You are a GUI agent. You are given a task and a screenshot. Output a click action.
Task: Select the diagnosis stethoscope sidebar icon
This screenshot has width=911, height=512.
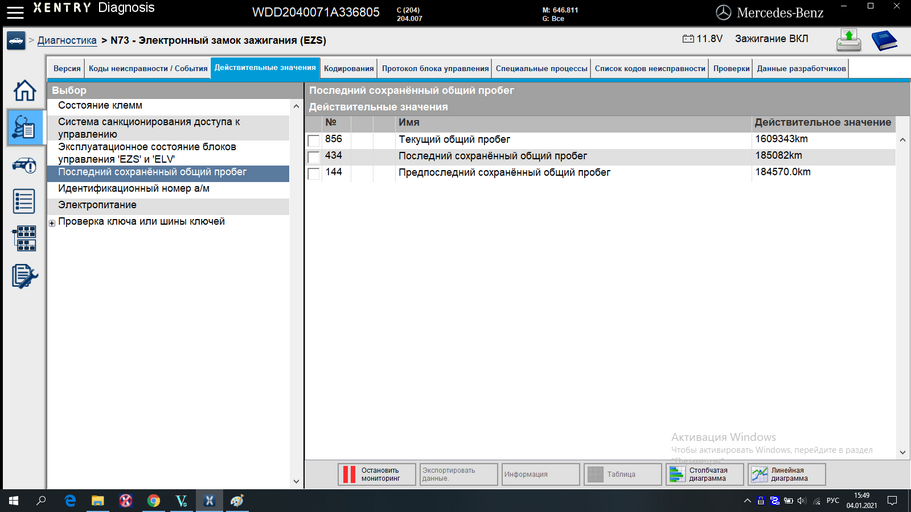click(24, 127)
